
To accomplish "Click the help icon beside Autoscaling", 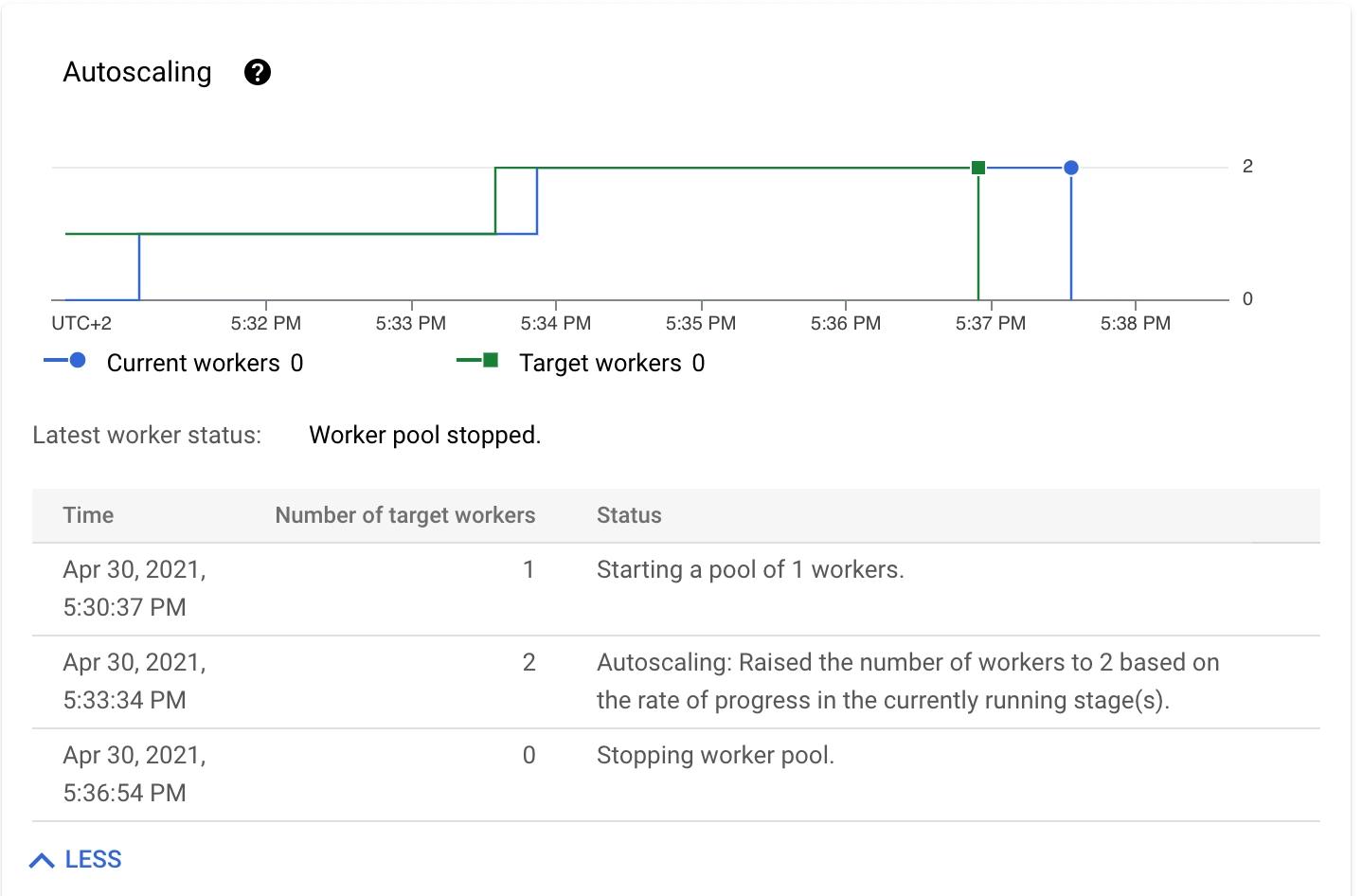I will pyautogui.click(x=258, y=72).
